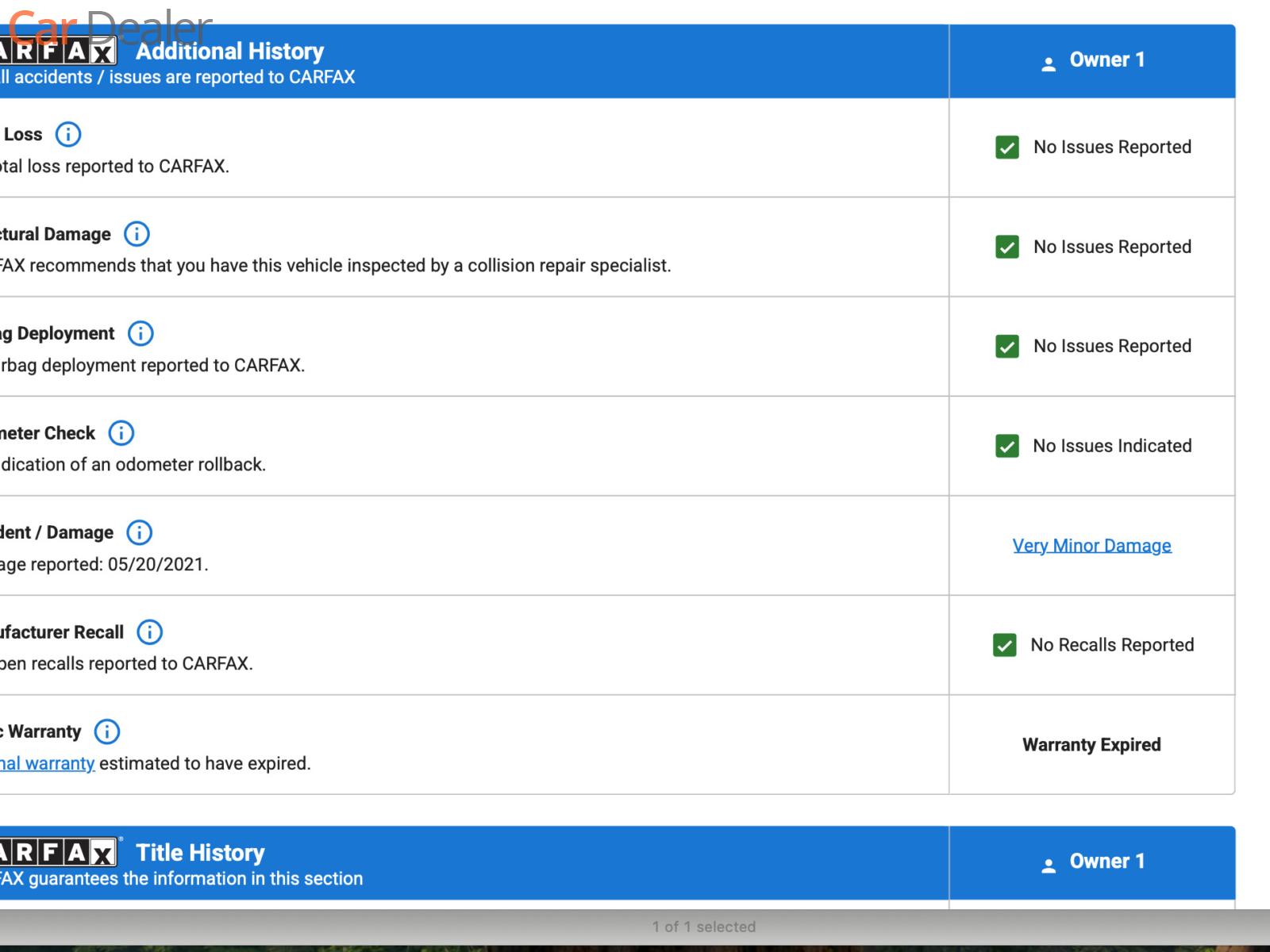This screenshot has width=1270, height=952.
Task: Open the Very Minor Damage link
Action: 1091,546
